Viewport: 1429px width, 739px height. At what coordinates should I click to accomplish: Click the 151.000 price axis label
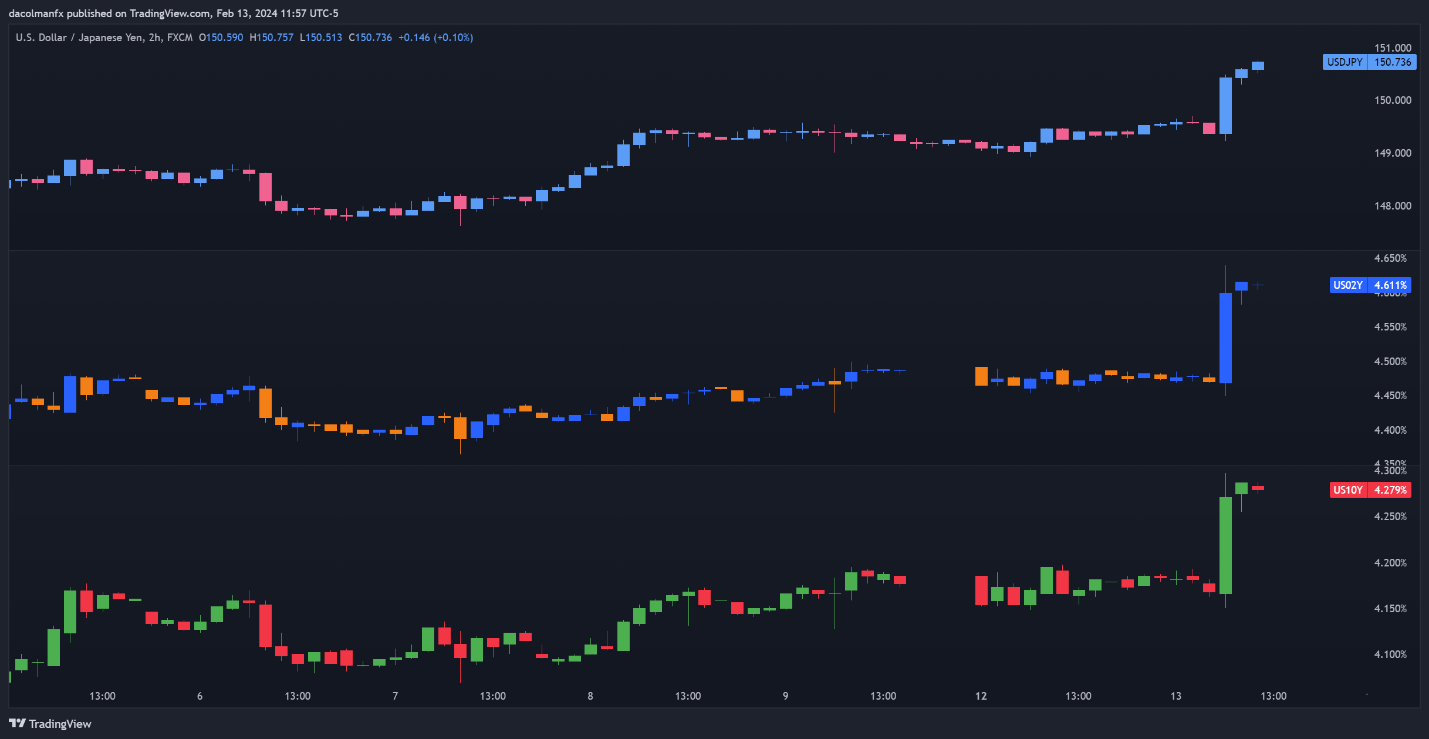1392,48
